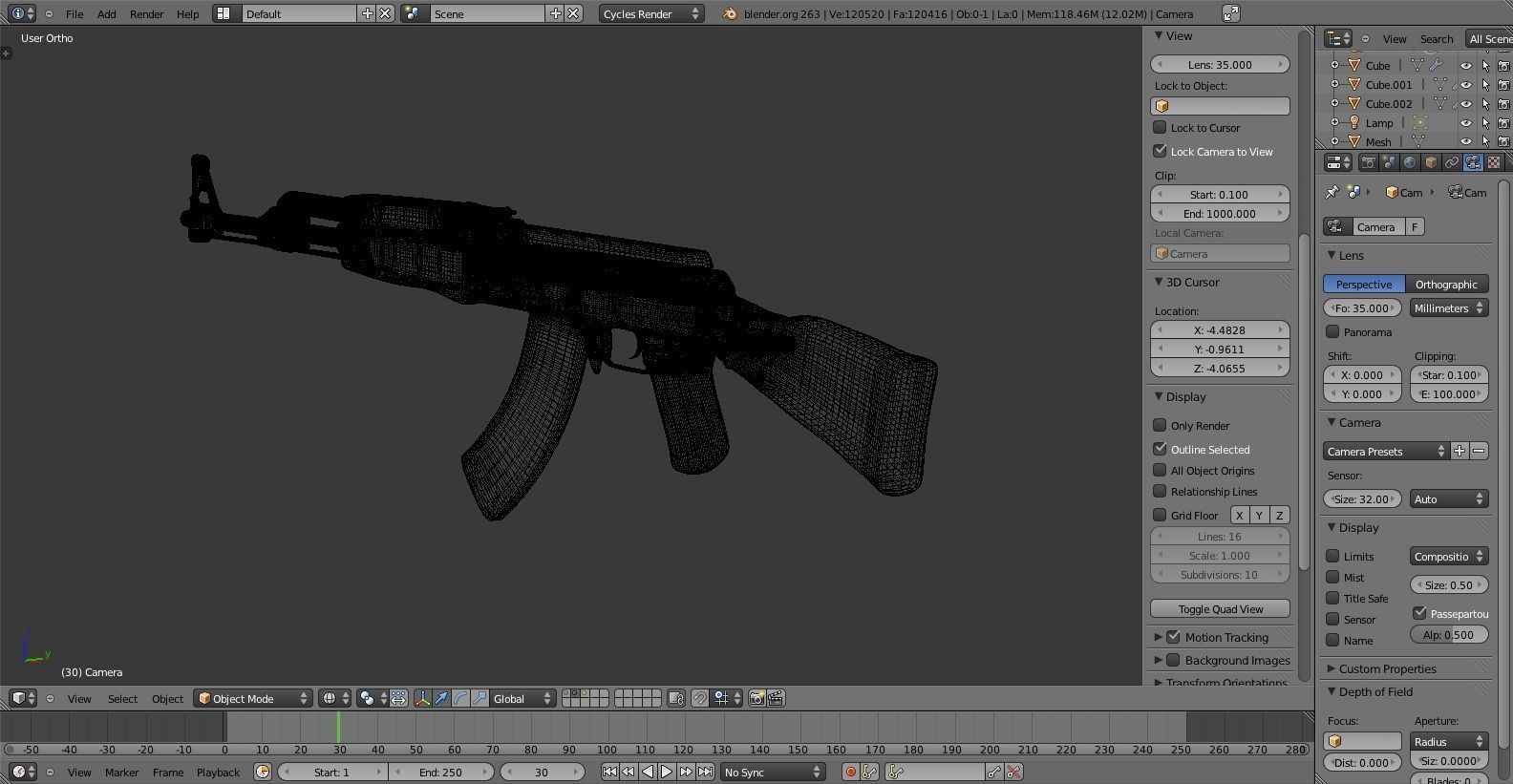Enable the scale manipulator icon
Viewport: 1513px width, 784px height.
pos(479,698)
